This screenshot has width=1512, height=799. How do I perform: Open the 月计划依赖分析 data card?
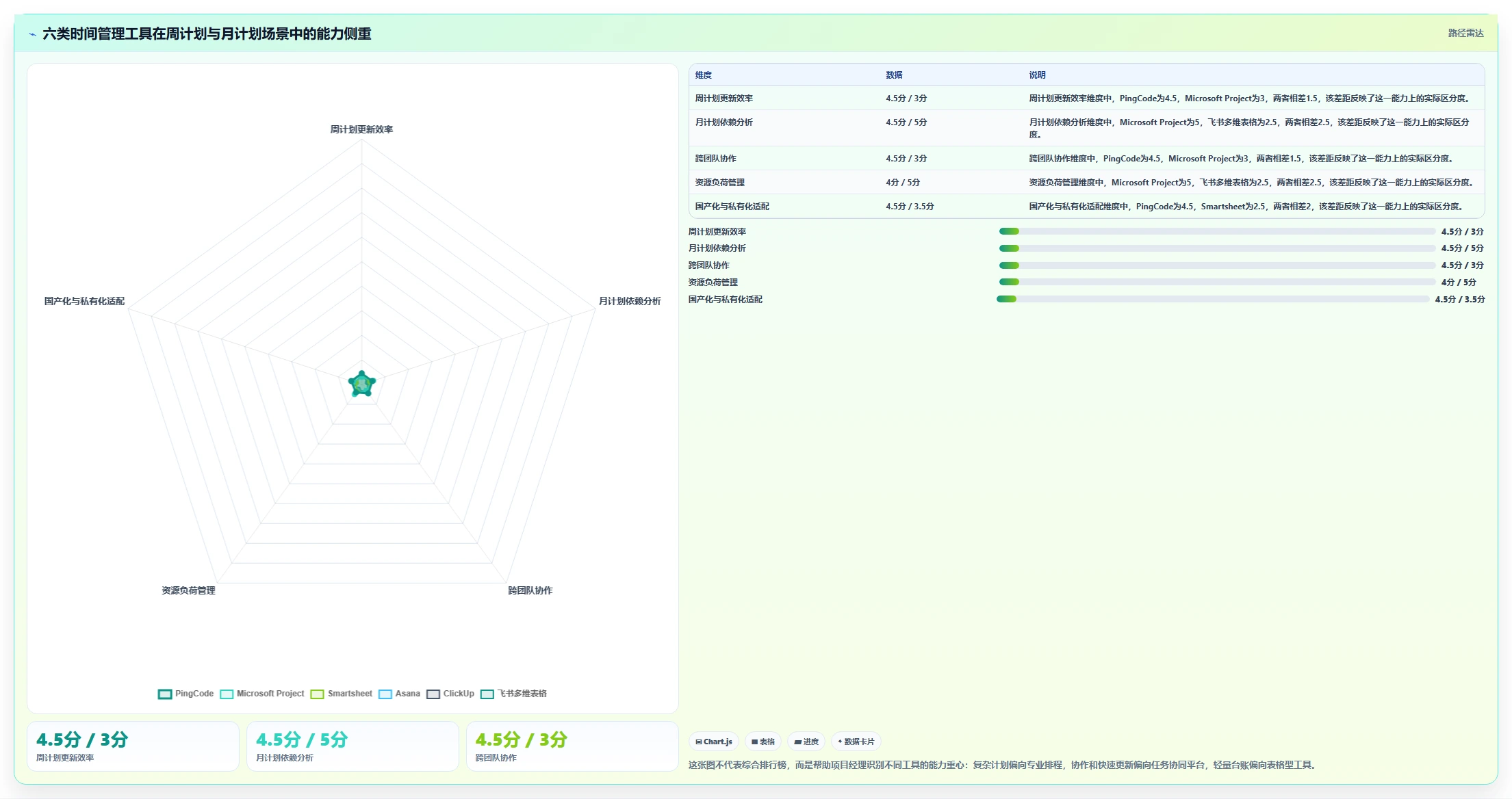pos(353,746)
